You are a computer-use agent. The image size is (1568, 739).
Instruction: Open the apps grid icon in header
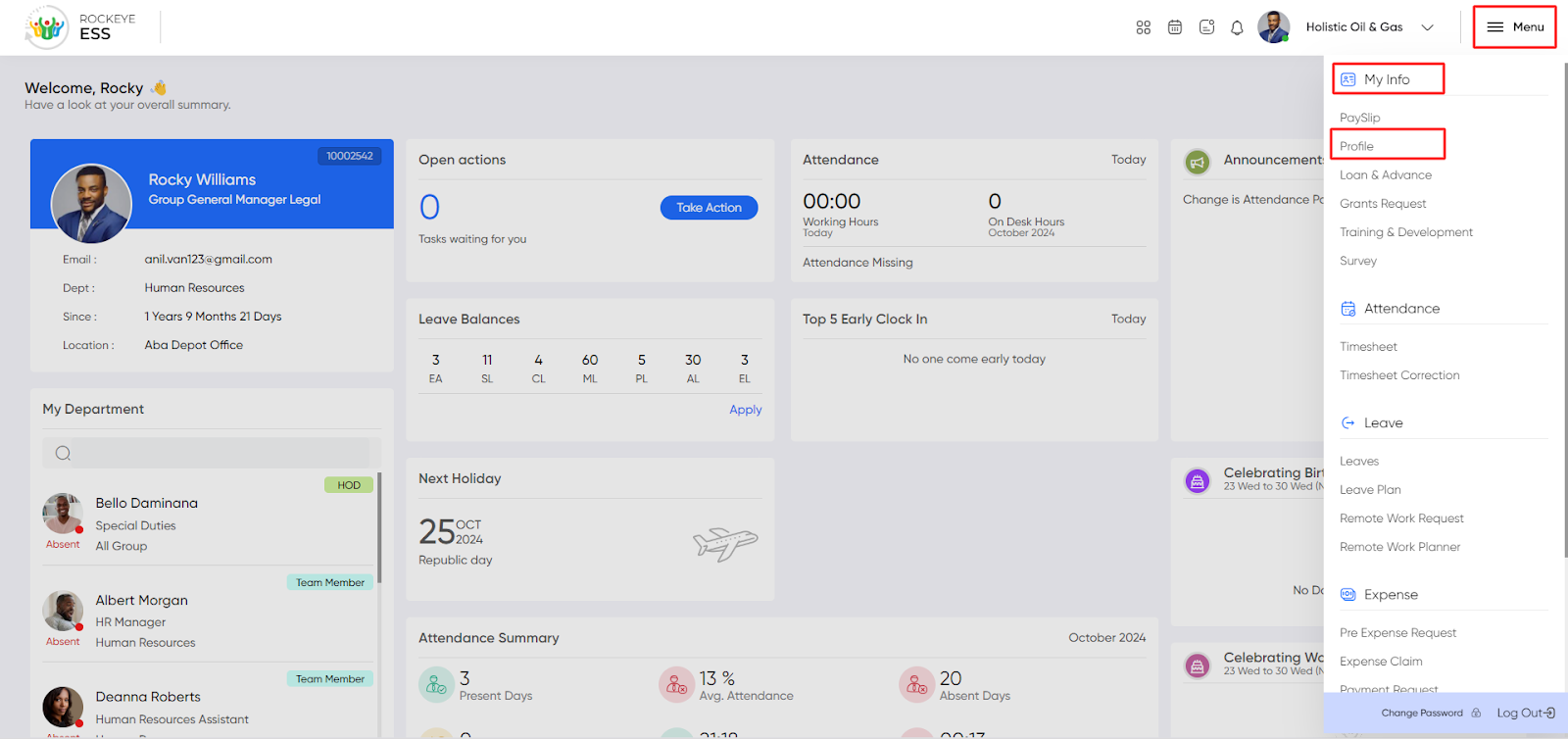pos(1143,27)
